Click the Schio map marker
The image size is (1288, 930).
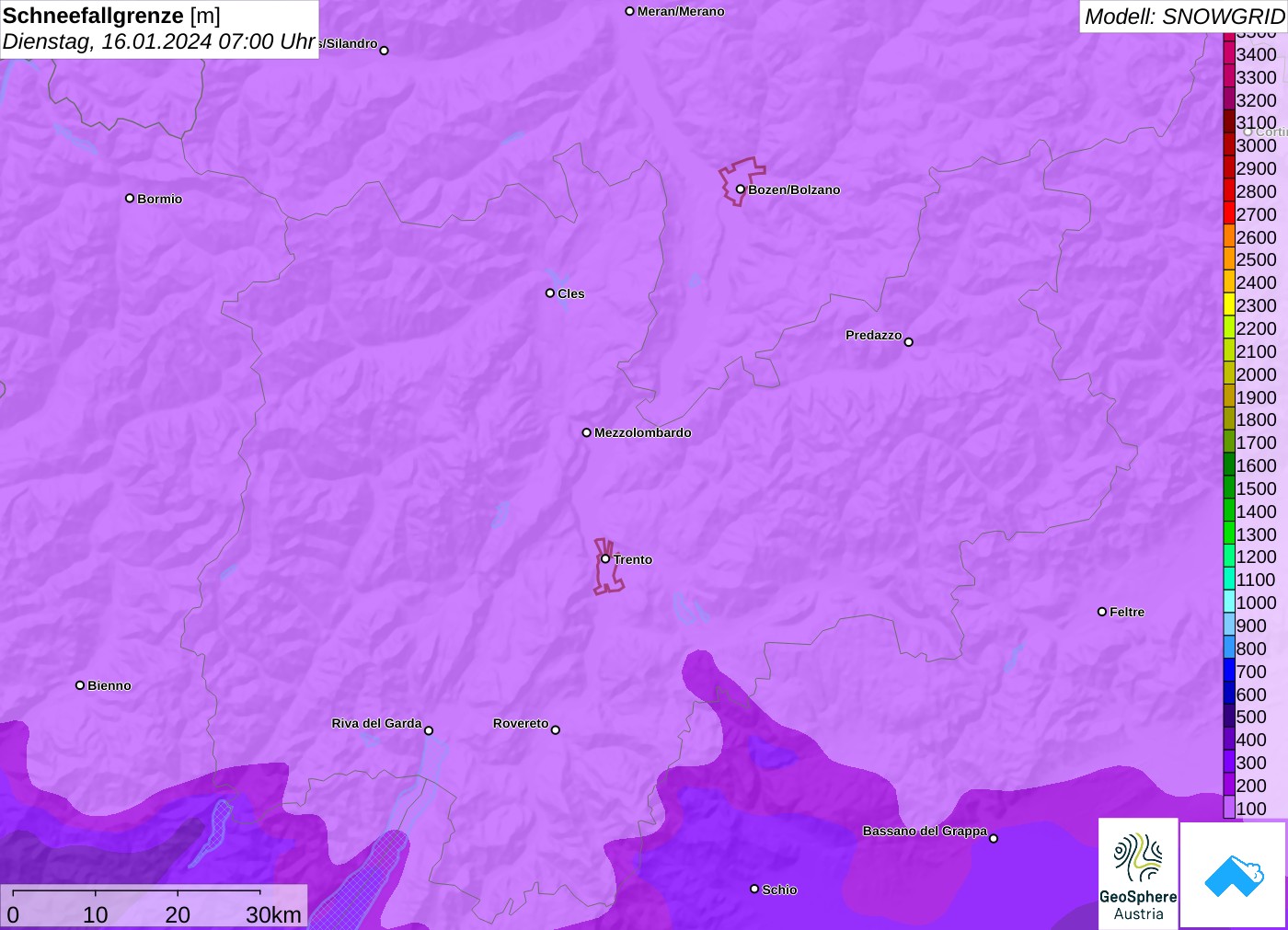tap(754, 889)
